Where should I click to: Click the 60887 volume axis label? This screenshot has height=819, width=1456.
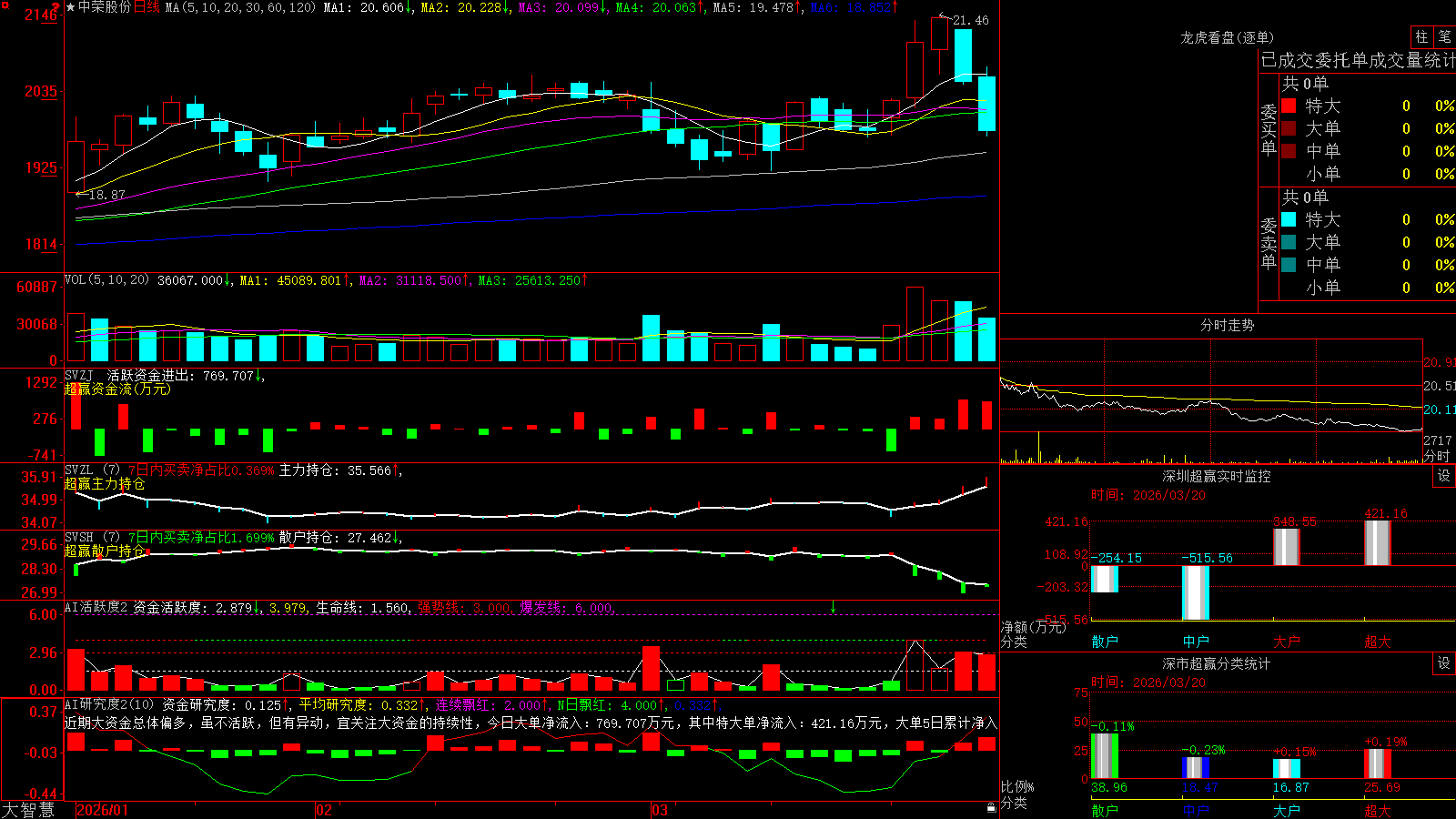pos(37,287)
